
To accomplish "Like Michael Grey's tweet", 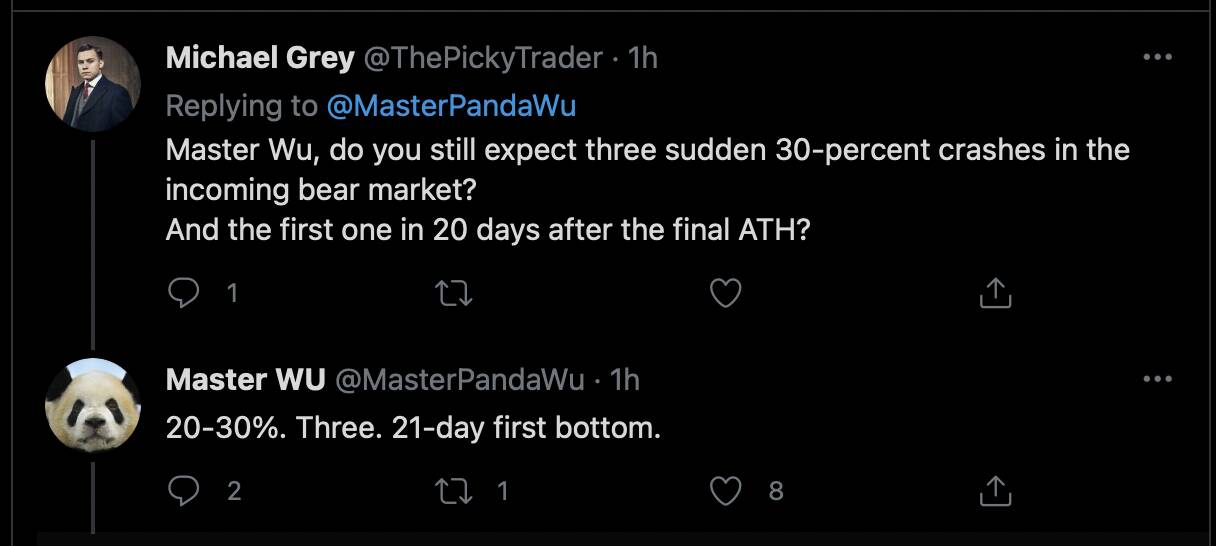I will click(724, 293).
